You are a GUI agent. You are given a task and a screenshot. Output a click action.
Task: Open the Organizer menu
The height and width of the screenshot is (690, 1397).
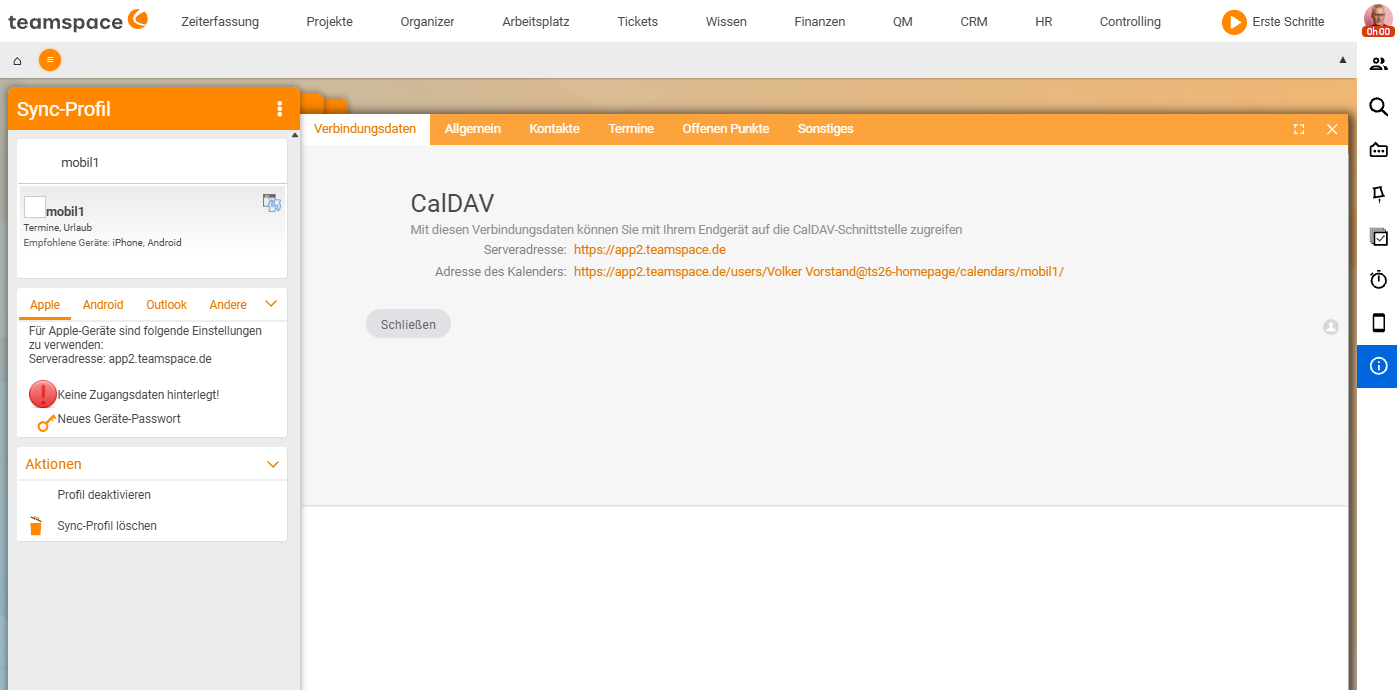pos(427,21)
